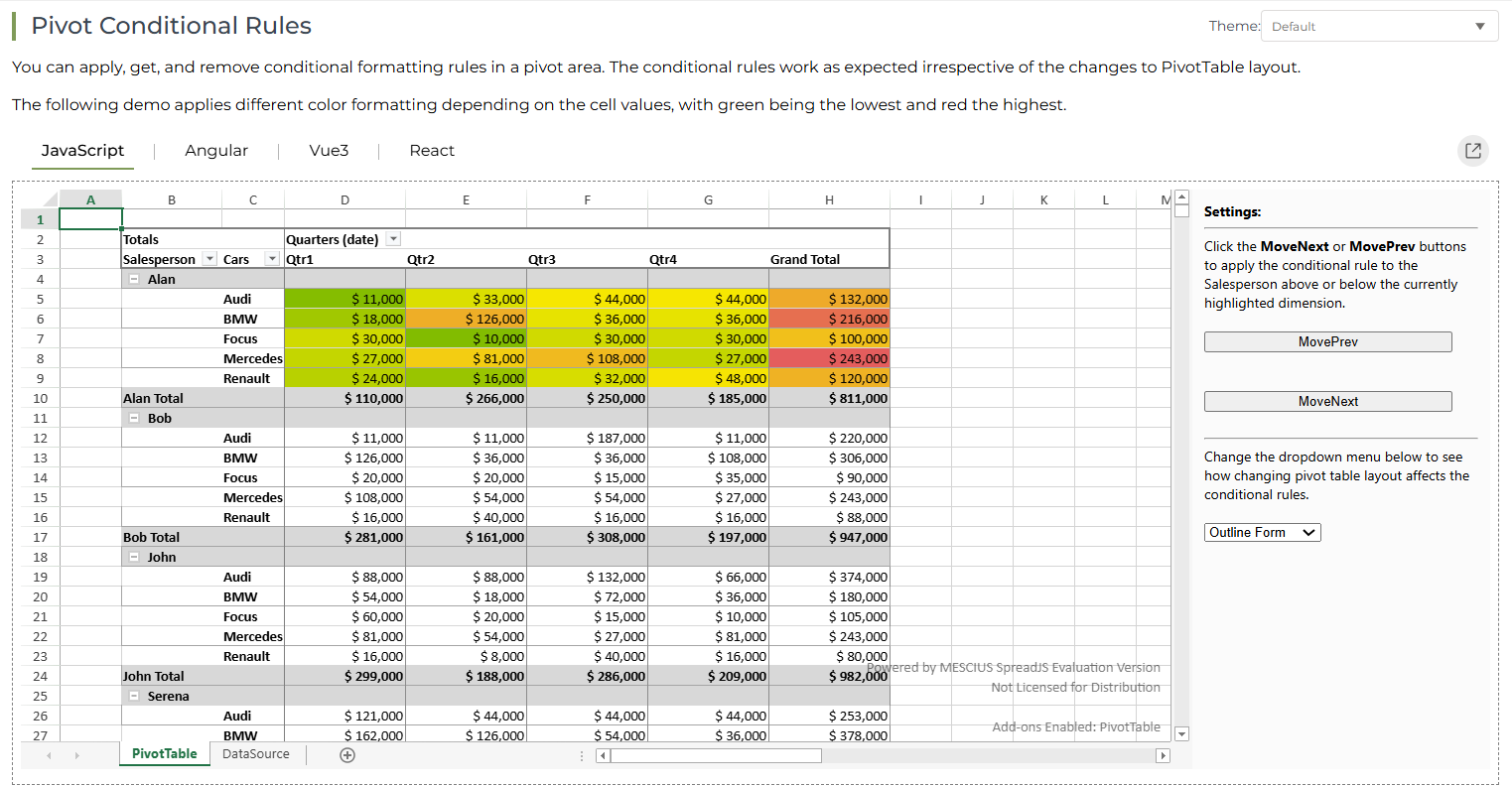Select cell A1
The height and width of the screenshot is (787, 1512).
click(90, 219)
